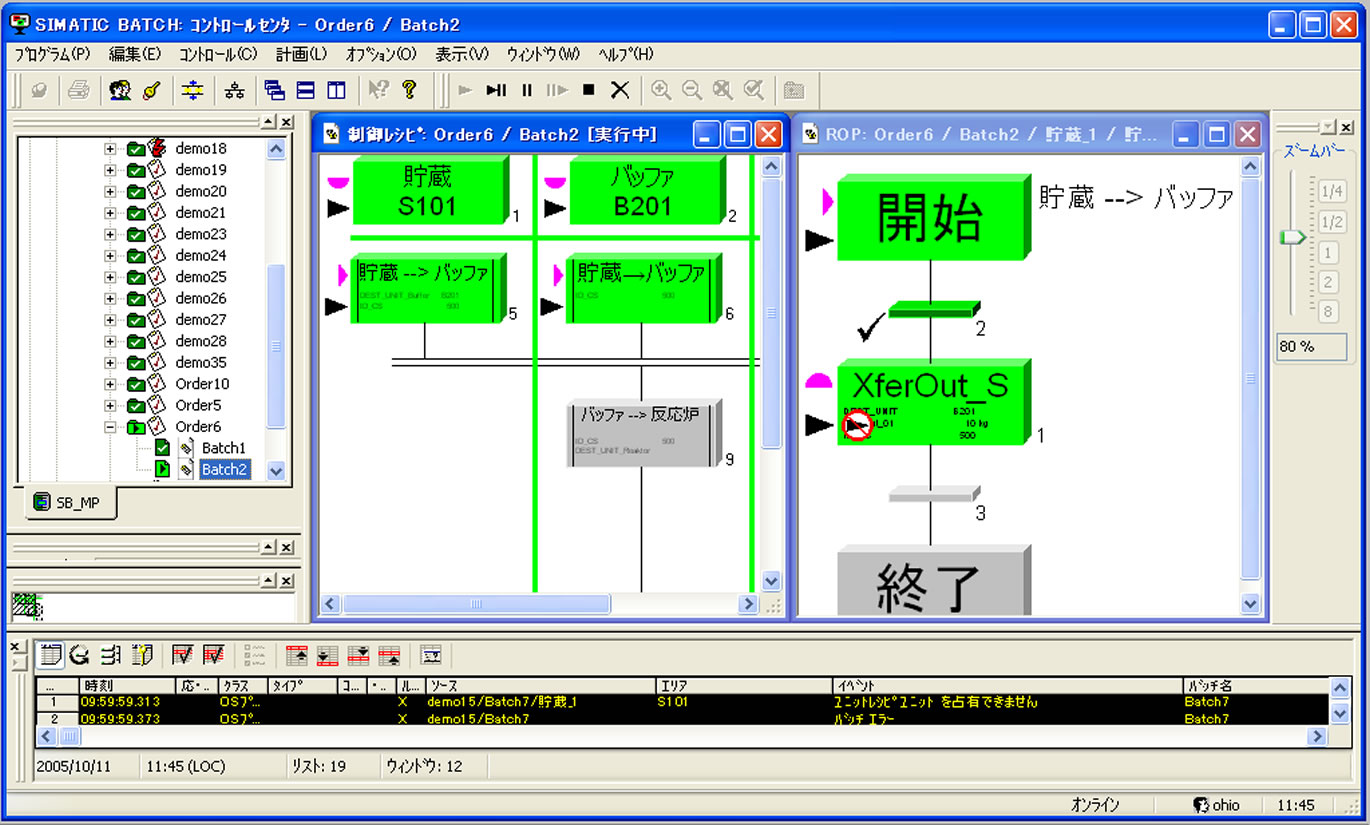Select the demo19 order in tree
1370x825 pixels.
[x=201, y=170]
